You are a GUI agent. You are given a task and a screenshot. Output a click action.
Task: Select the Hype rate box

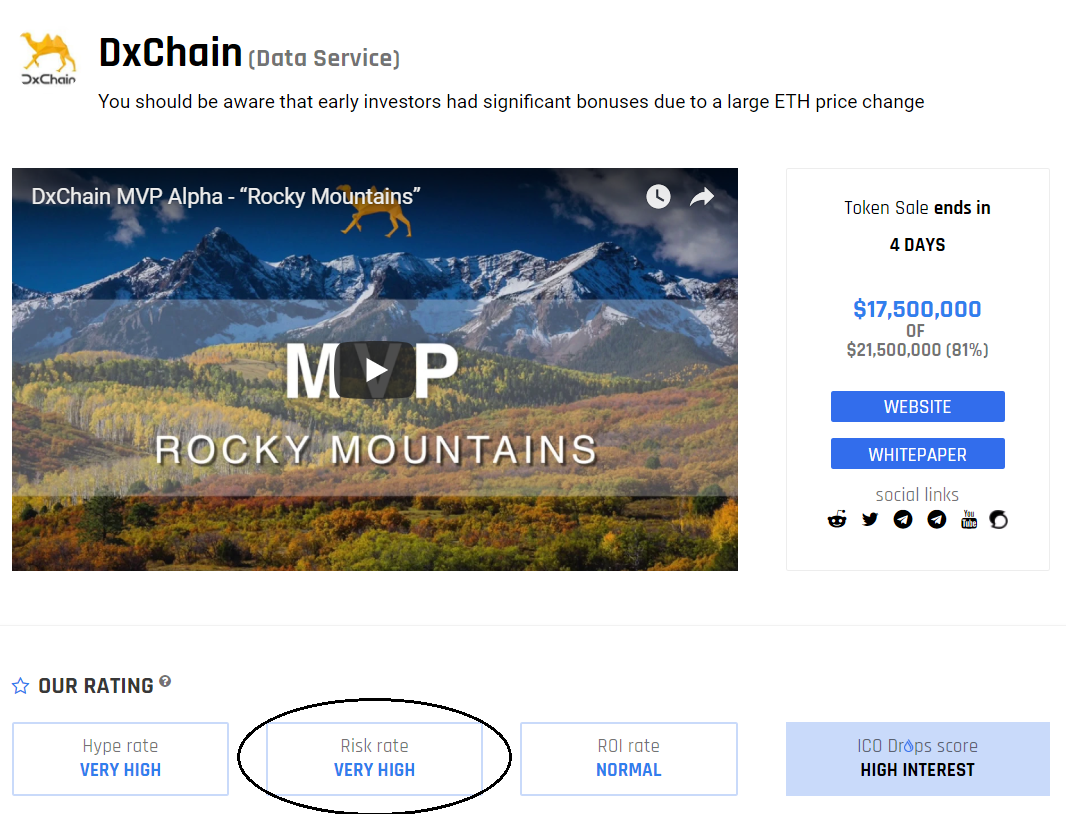[120, 758]
